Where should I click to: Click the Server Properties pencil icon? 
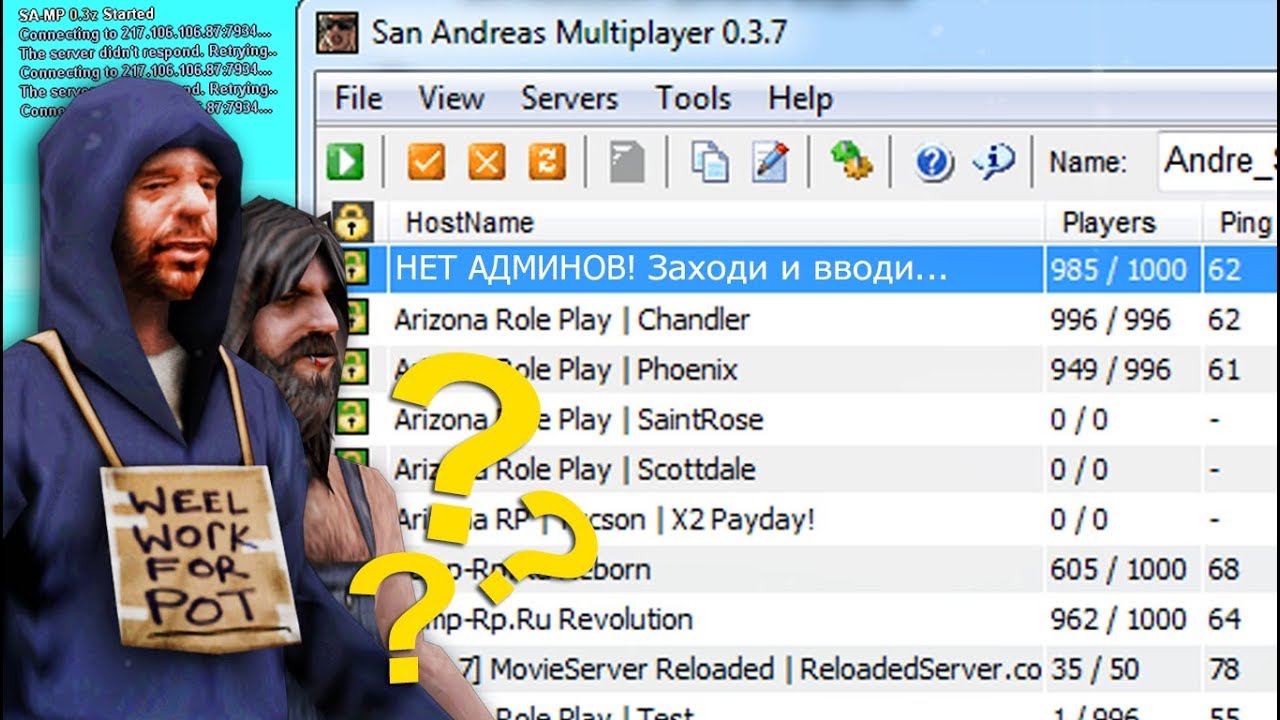point(770,161)
